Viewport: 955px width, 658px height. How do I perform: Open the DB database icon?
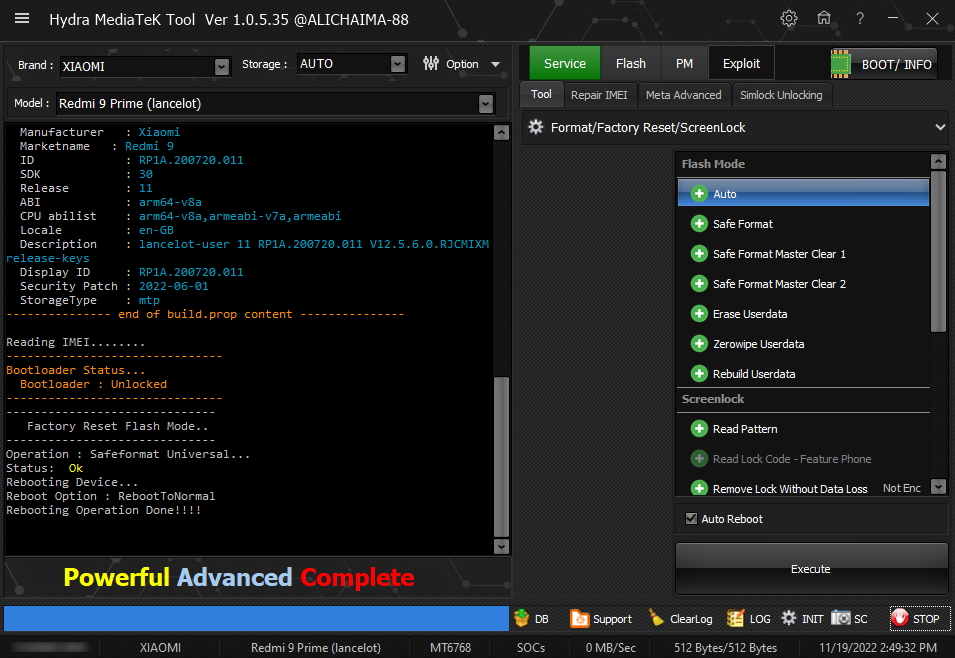pyautogui.click(x=531, y=619)
